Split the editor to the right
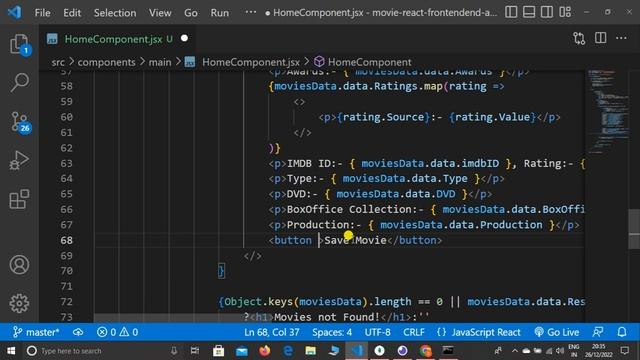 pyautogui.click(x=600, y=38)
